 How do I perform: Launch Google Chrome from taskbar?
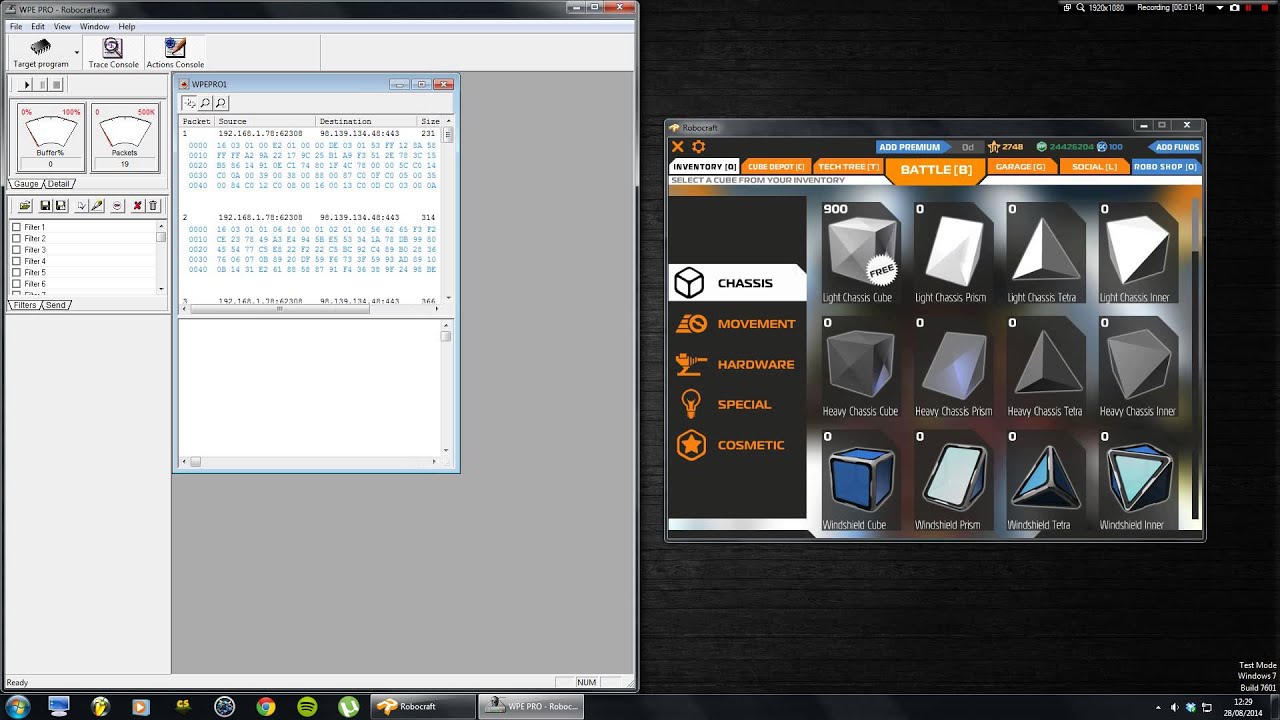pyautogui.click(x=266, y=707)
